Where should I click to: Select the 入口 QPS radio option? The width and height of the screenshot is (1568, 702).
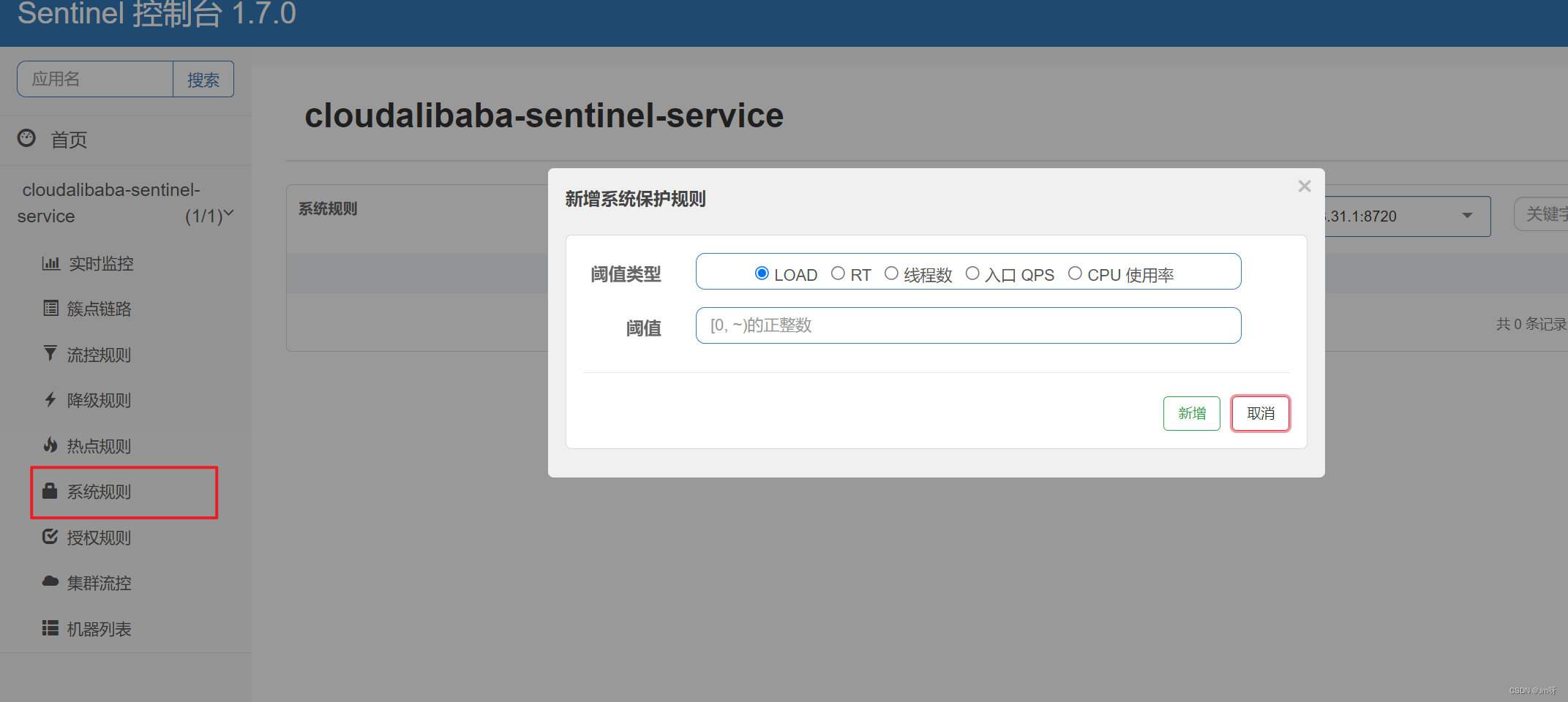click(972, 273)
